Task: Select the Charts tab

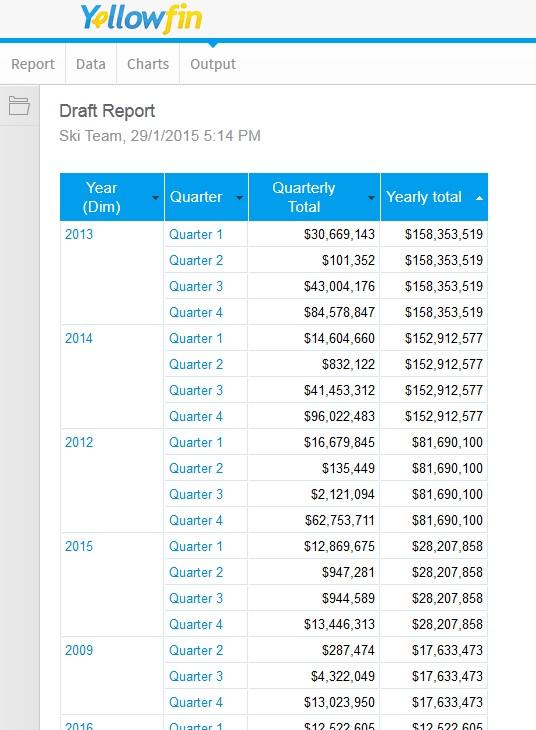Action: 148,64
